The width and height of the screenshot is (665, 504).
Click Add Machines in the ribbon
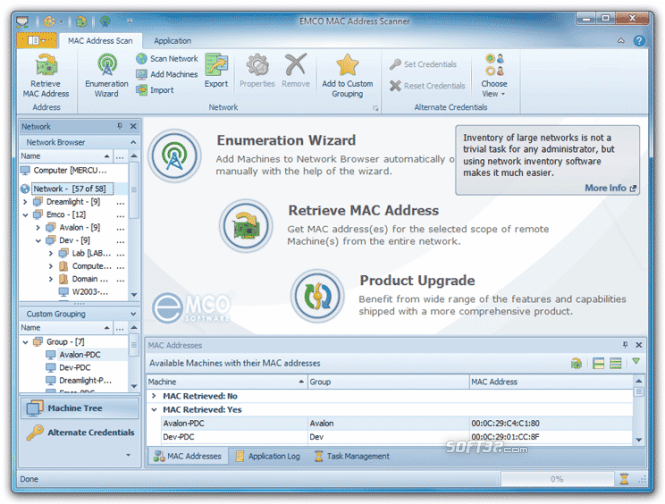pyautogui.click(x=167, y=74)
